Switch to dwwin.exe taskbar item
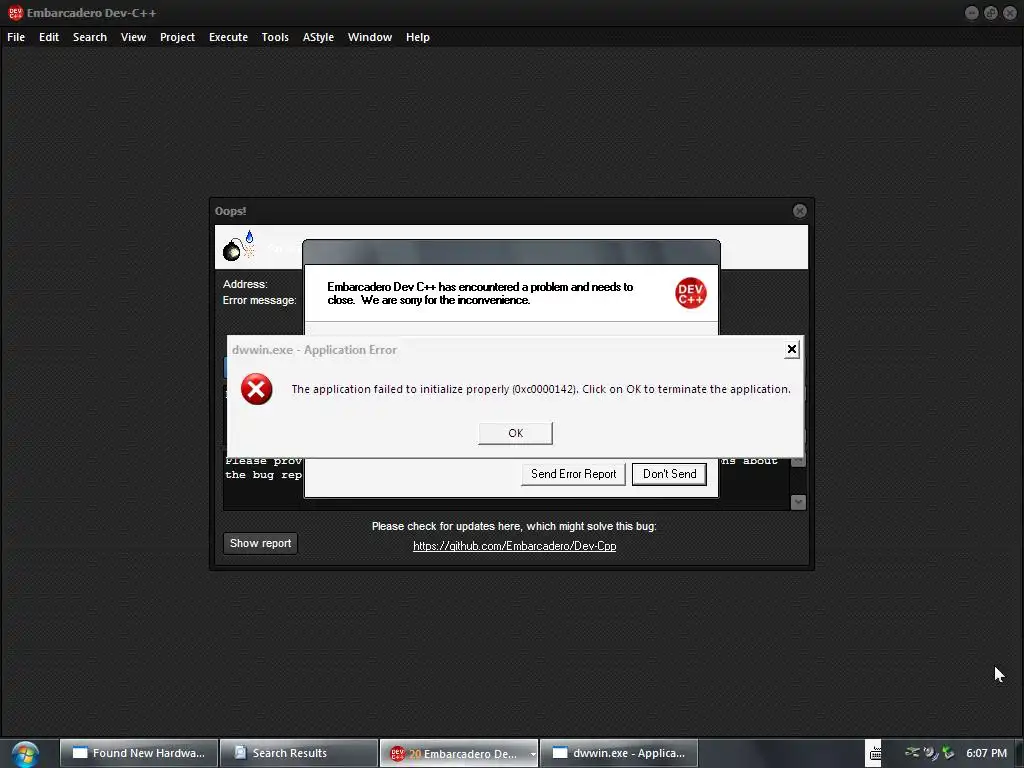The height and width of the screenshot is (768, 1024). click(619, 753)
